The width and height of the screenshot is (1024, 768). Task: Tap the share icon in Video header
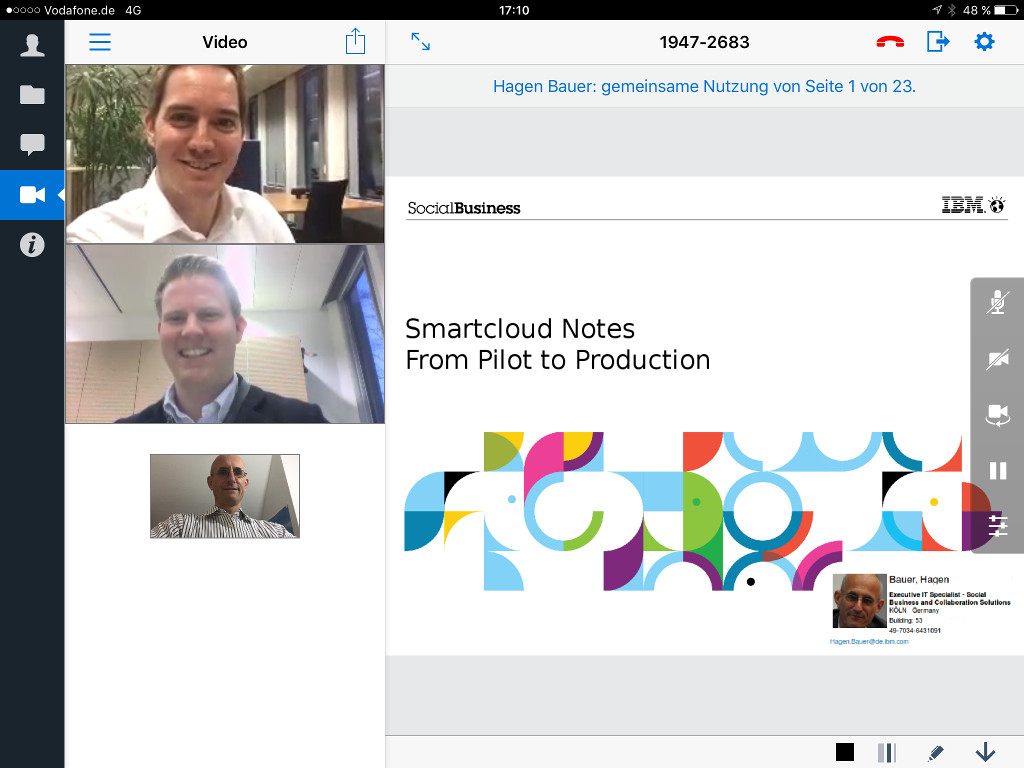[x=355, y=41]
